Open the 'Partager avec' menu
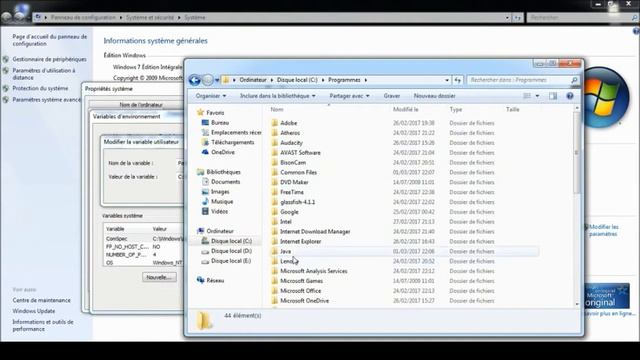The image size is (640, 360). (x=349, y=96)
